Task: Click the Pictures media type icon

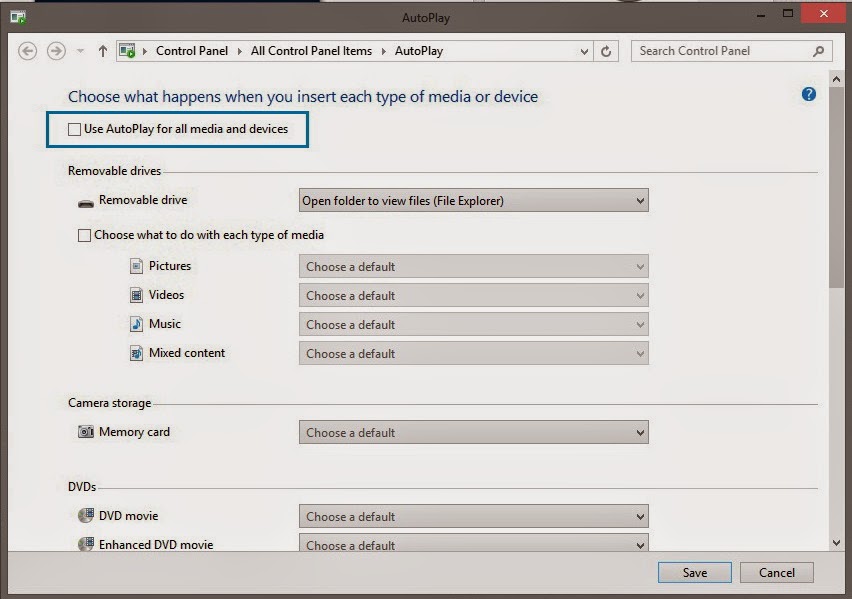Action: (134, 266)
